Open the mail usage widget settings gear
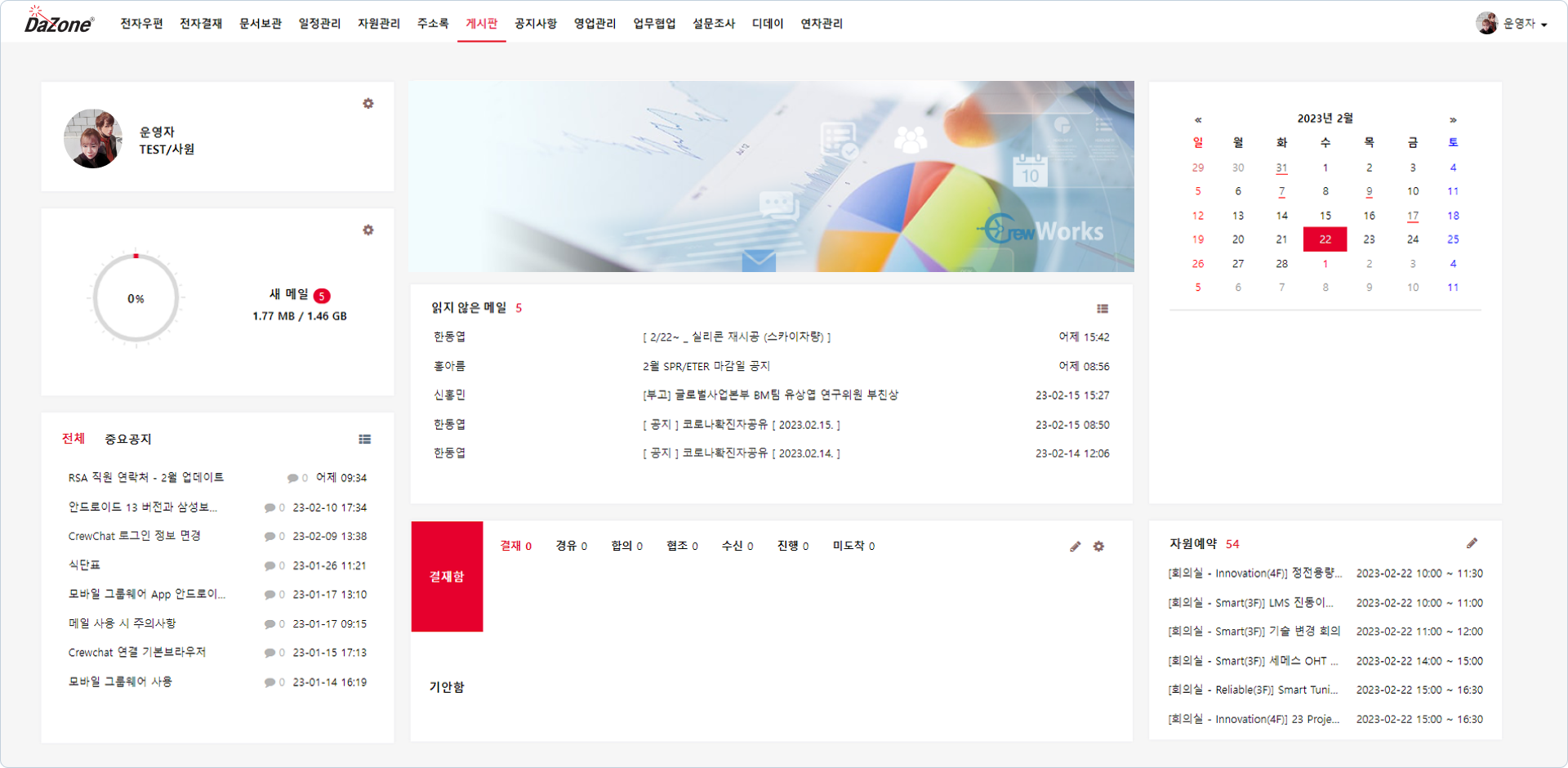Image resolution: width=1568 pixels, height=768 pixels. point(368,230)
